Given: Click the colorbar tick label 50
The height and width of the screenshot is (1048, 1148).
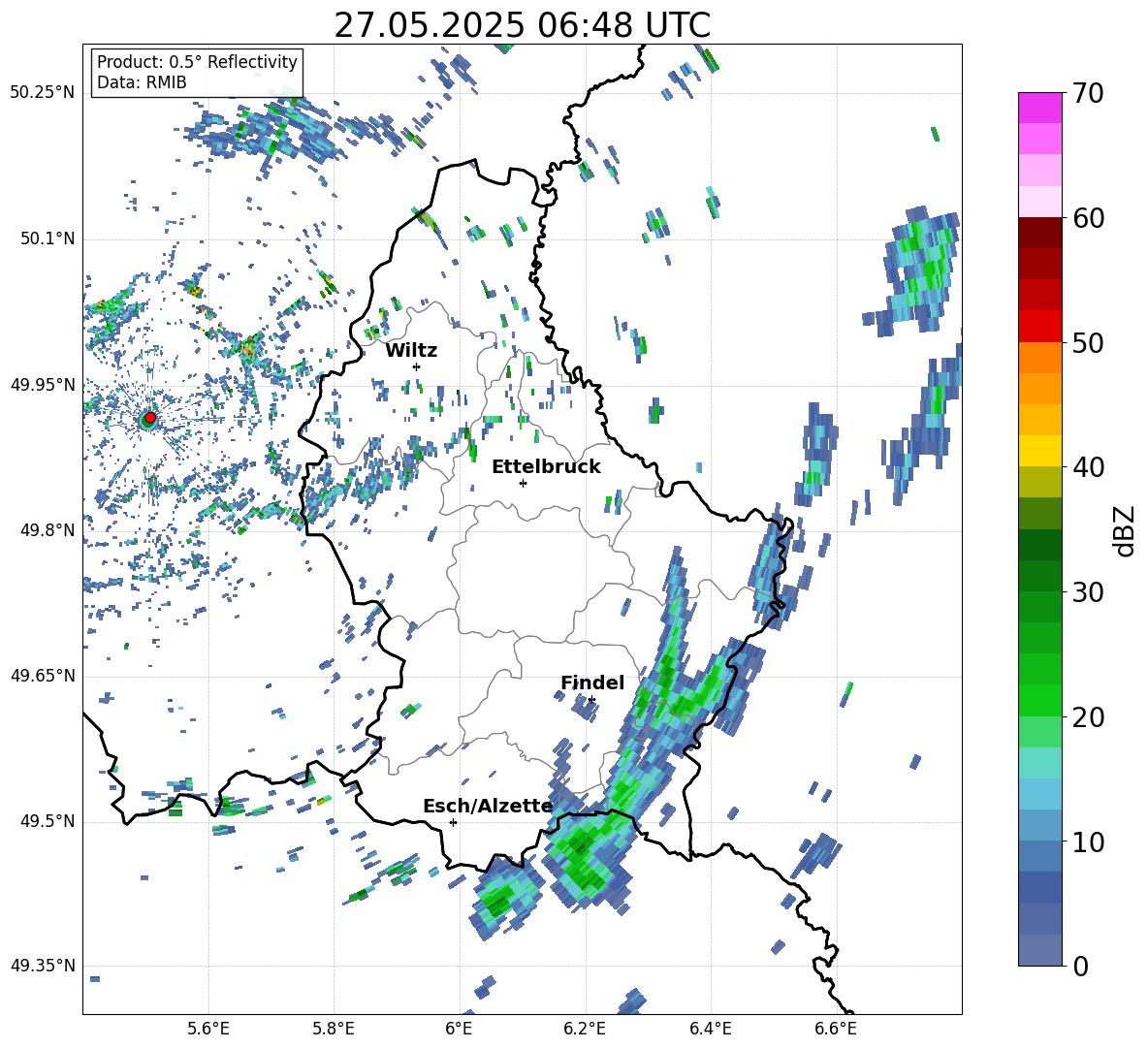Looking at the screenshot, I should [x=1088, y=342].
